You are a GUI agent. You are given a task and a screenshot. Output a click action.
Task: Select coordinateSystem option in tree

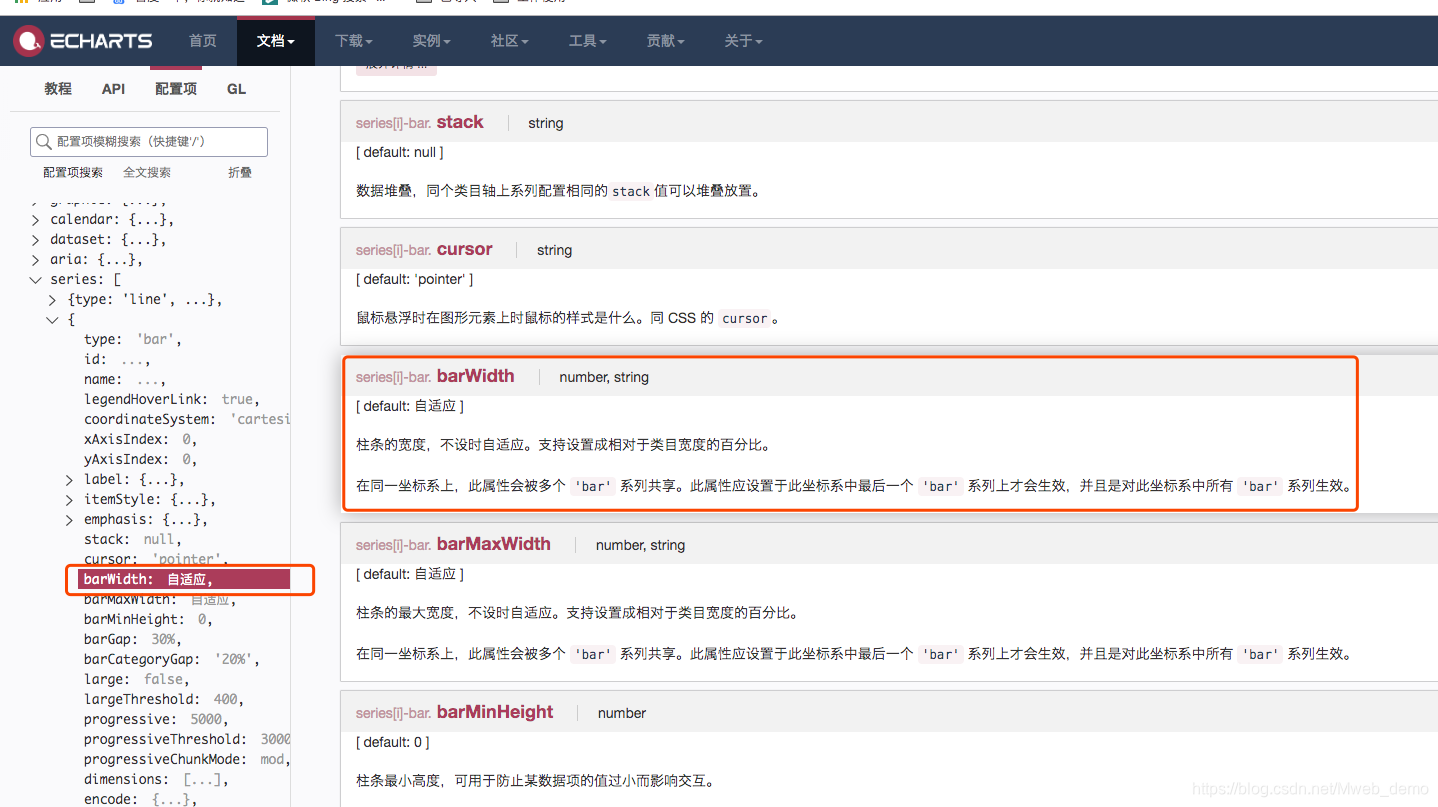[187, 419]
